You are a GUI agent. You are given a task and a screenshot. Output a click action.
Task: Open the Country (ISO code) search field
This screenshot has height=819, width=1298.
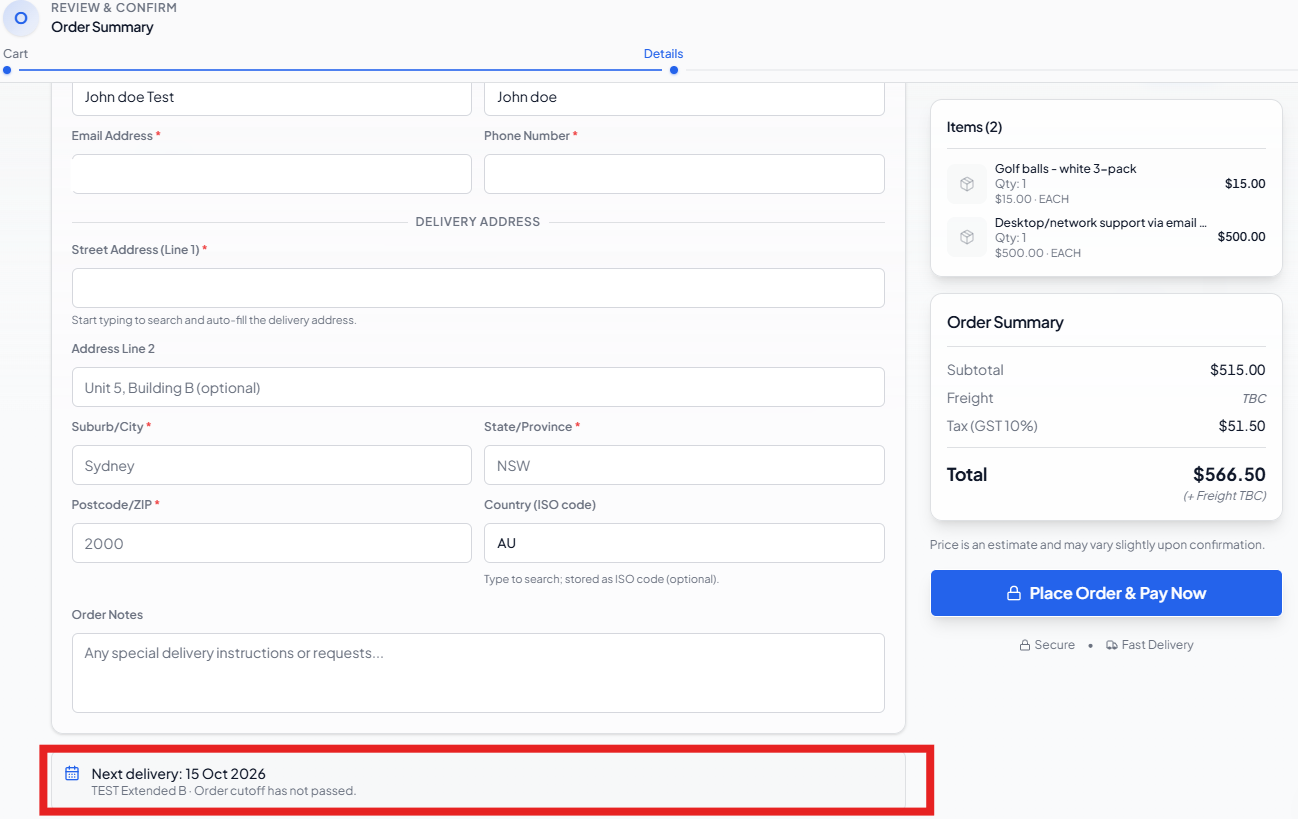click(x=684, y=543)
